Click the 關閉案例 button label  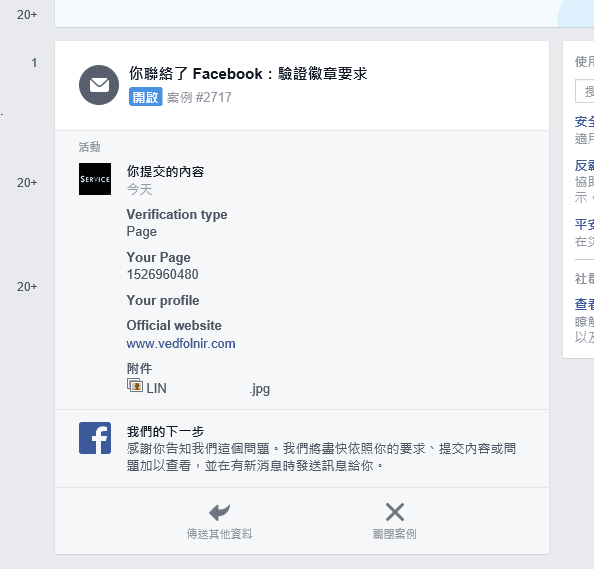[x=395, y=534]
